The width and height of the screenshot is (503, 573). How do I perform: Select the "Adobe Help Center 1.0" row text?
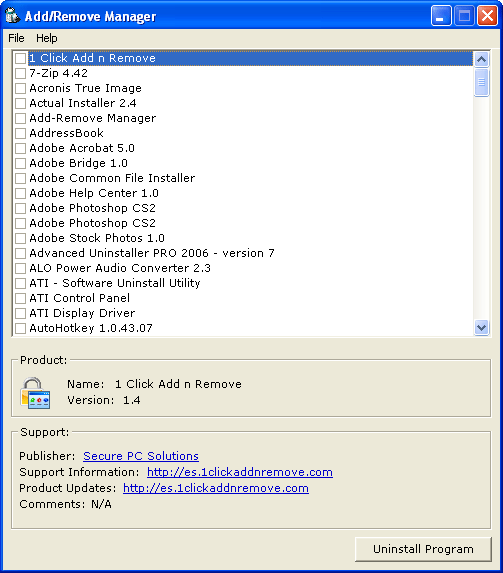pos(94,193)
